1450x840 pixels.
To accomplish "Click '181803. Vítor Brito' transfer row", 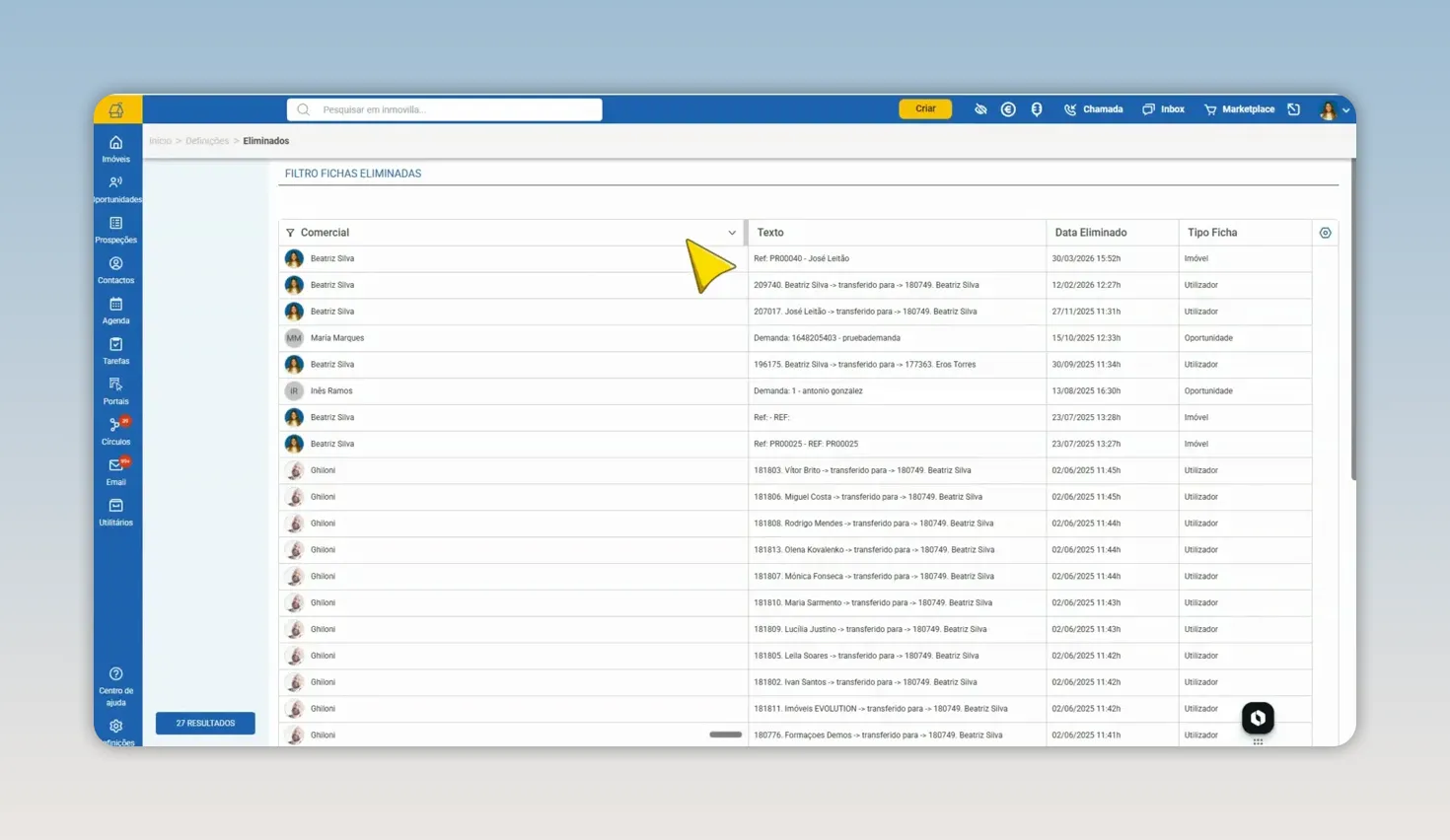I will pos(795,470).
